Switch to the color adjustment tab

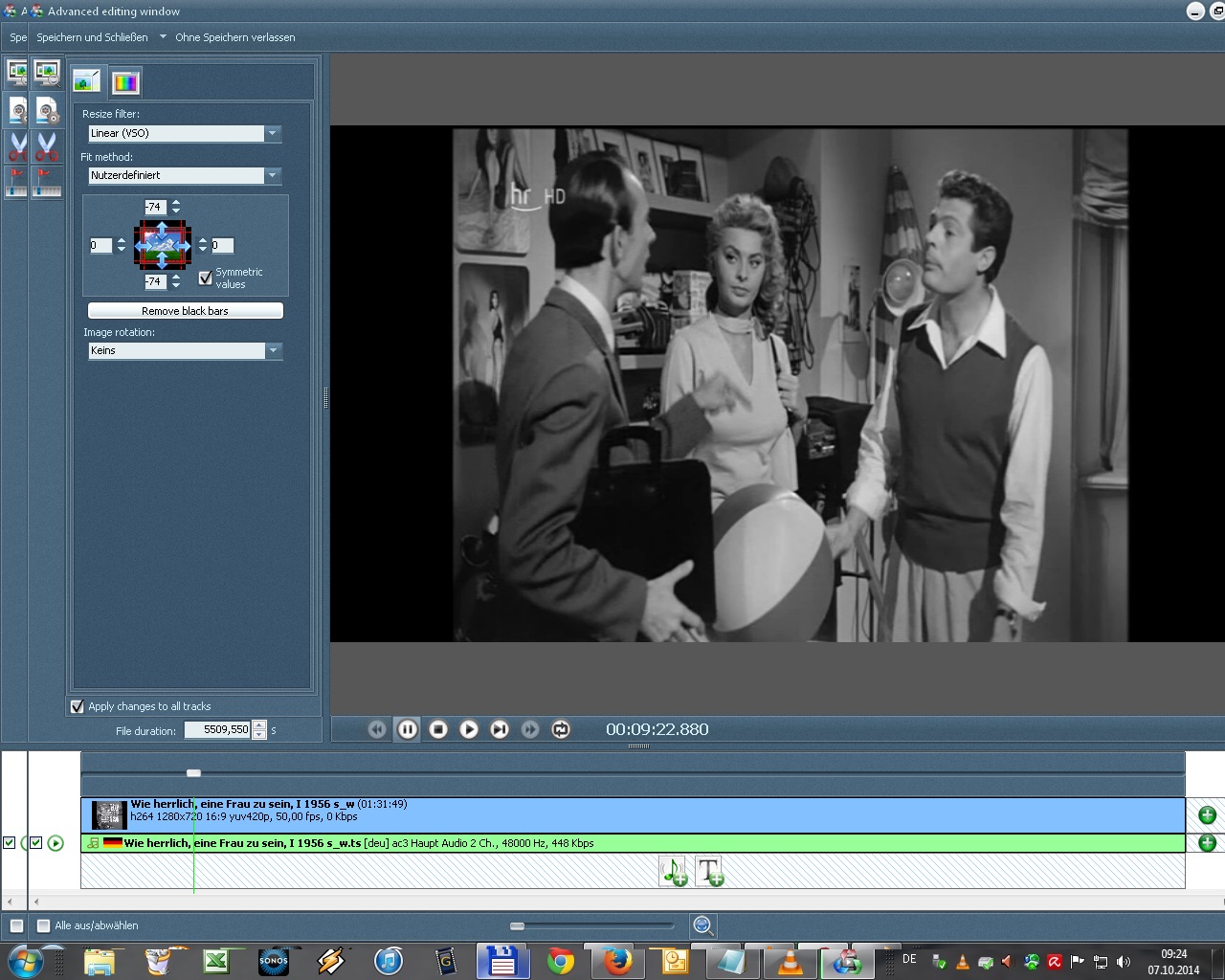(x=125, y=82)
